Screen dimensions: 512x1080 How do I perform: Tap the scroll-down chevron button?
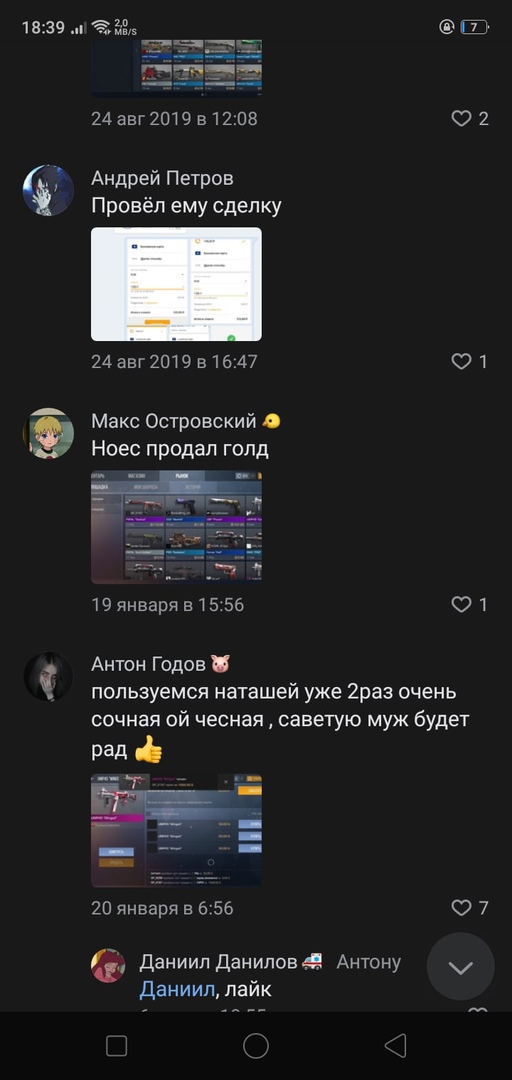pos(460,967)
